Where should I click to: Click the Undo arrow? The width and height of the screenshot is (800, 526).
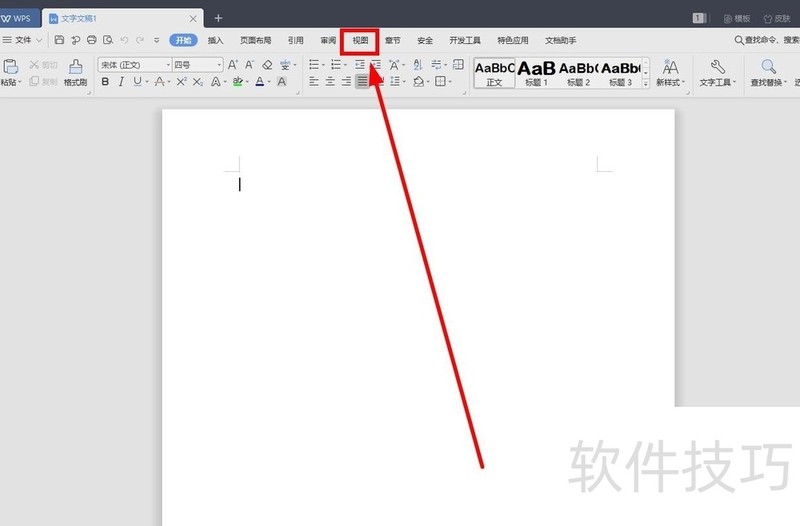pos(124,40)
